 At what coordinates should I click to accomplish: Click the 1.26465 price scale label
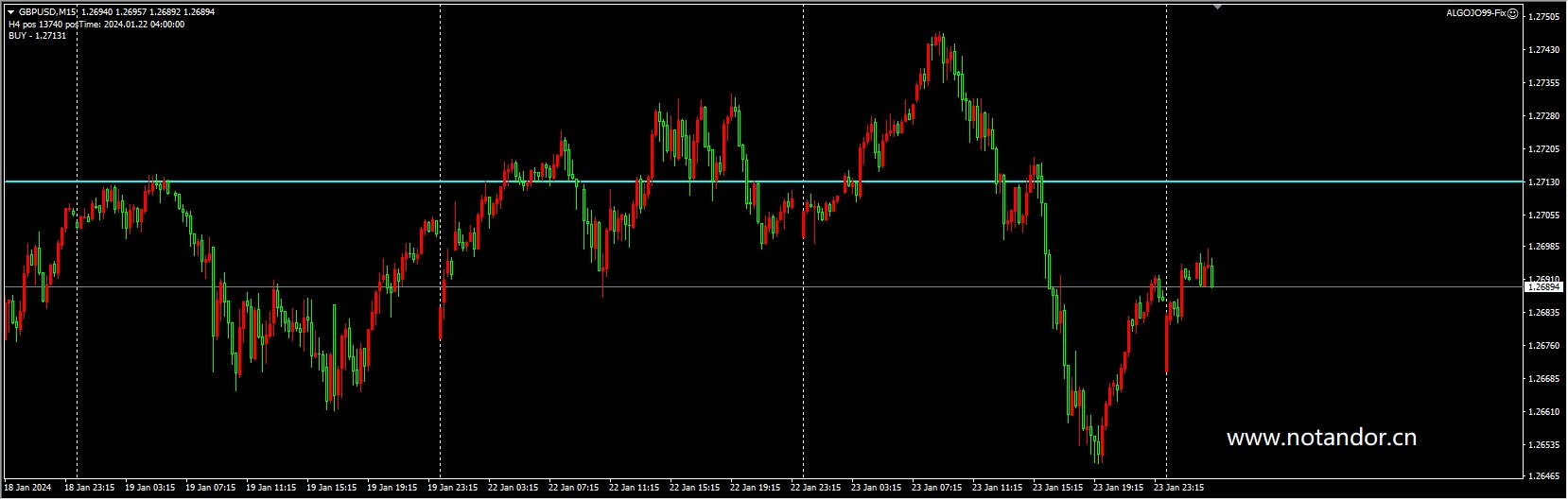(x=1544, y=476)
